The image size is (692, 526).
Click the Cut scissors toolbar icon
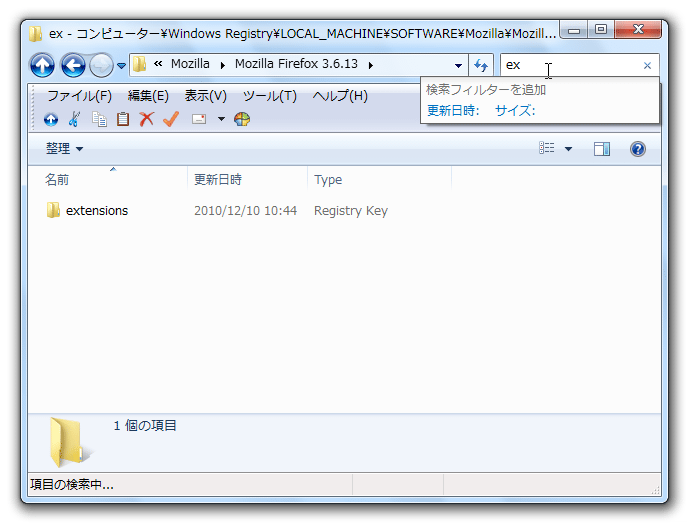coord(75,119)
